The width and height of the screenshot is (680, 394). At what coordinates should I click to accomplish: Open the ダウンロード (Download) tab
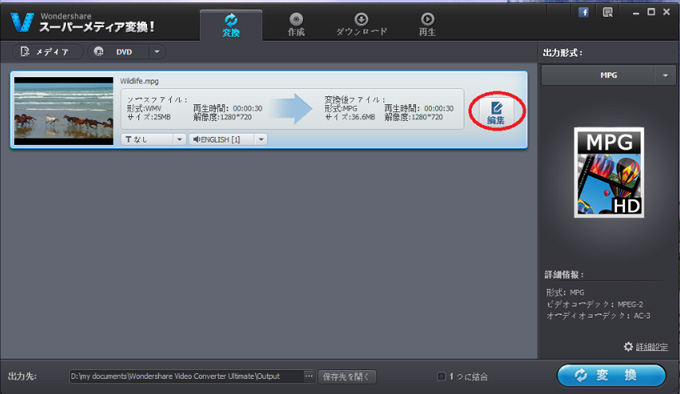click(x=361, y=25)
